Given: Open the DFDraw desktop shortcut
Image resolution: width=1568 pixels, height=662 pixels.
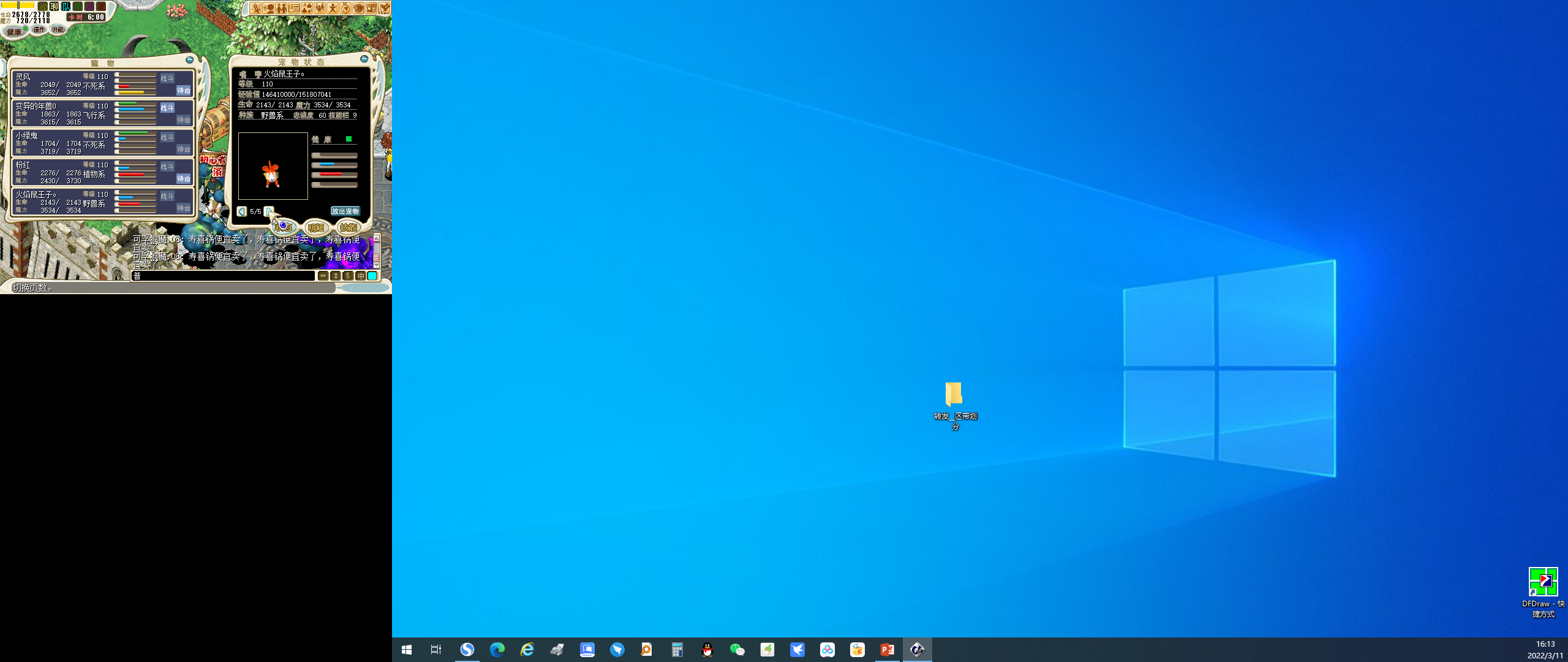Looking at the screenshot, I should [x=1543, y=592].
